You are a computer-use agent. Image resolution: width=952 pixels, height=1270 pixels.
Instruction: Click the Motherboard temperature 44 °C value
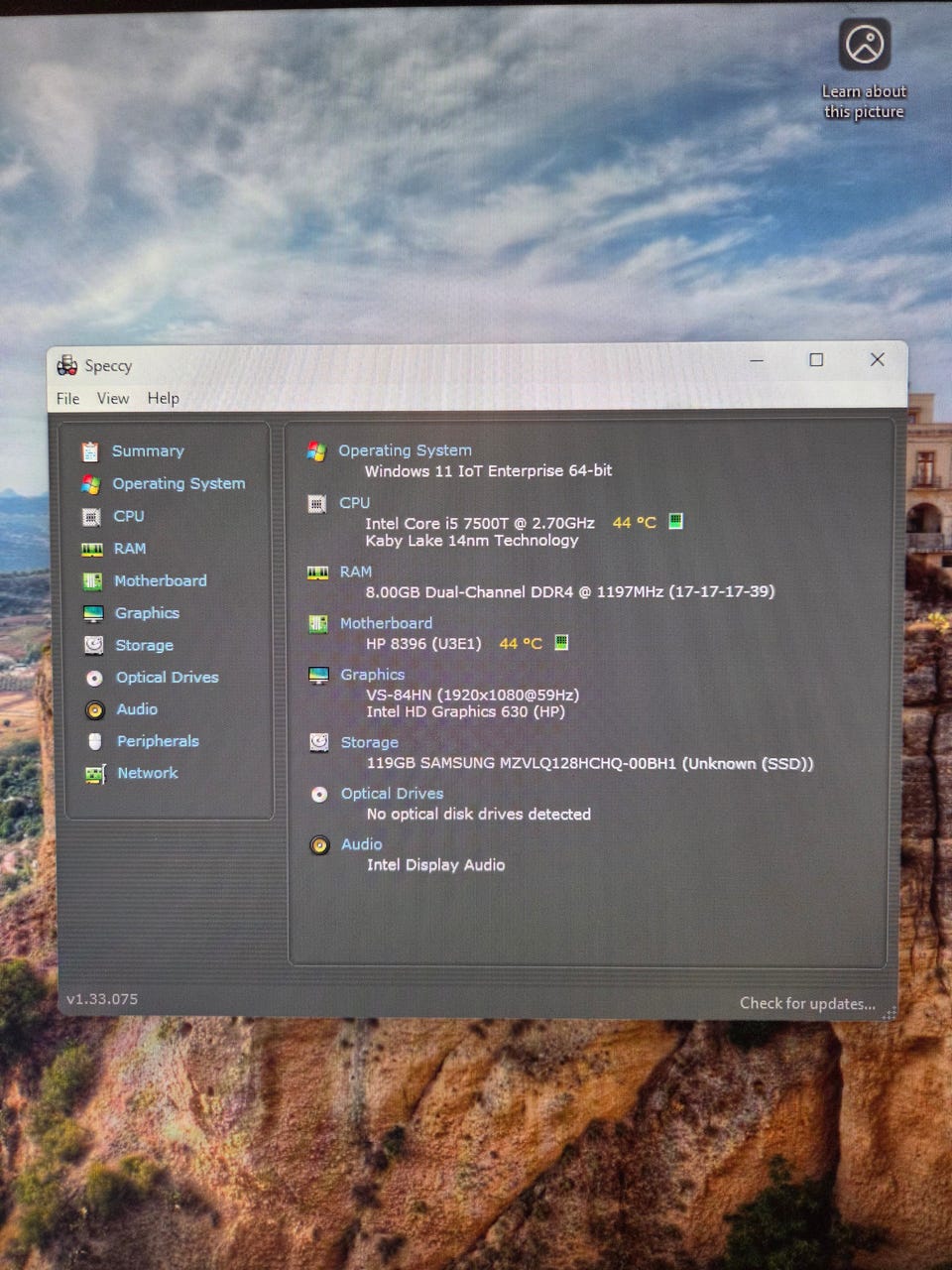[x=521, y=644]
